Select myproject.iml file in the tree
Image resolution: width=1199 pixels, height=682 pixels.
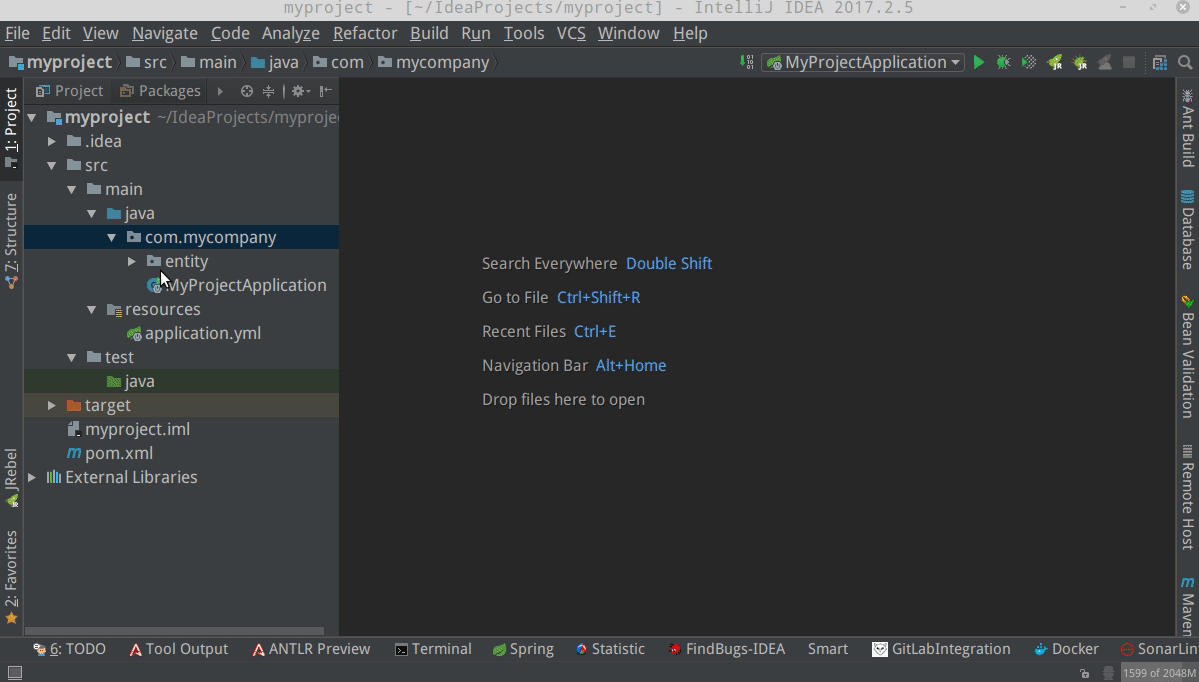tap(129, 430)
